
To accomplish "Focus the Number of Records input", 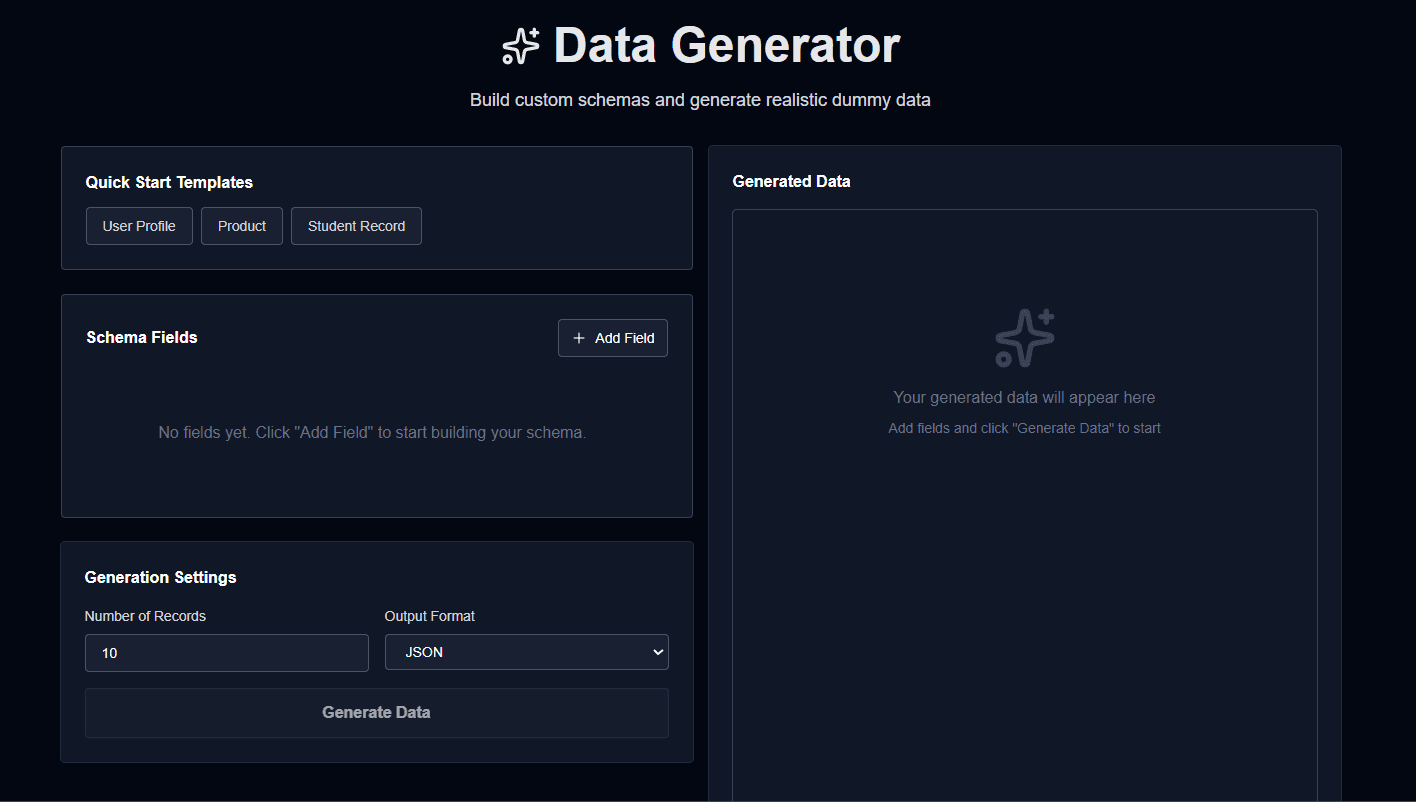I will tap(227, 653).
